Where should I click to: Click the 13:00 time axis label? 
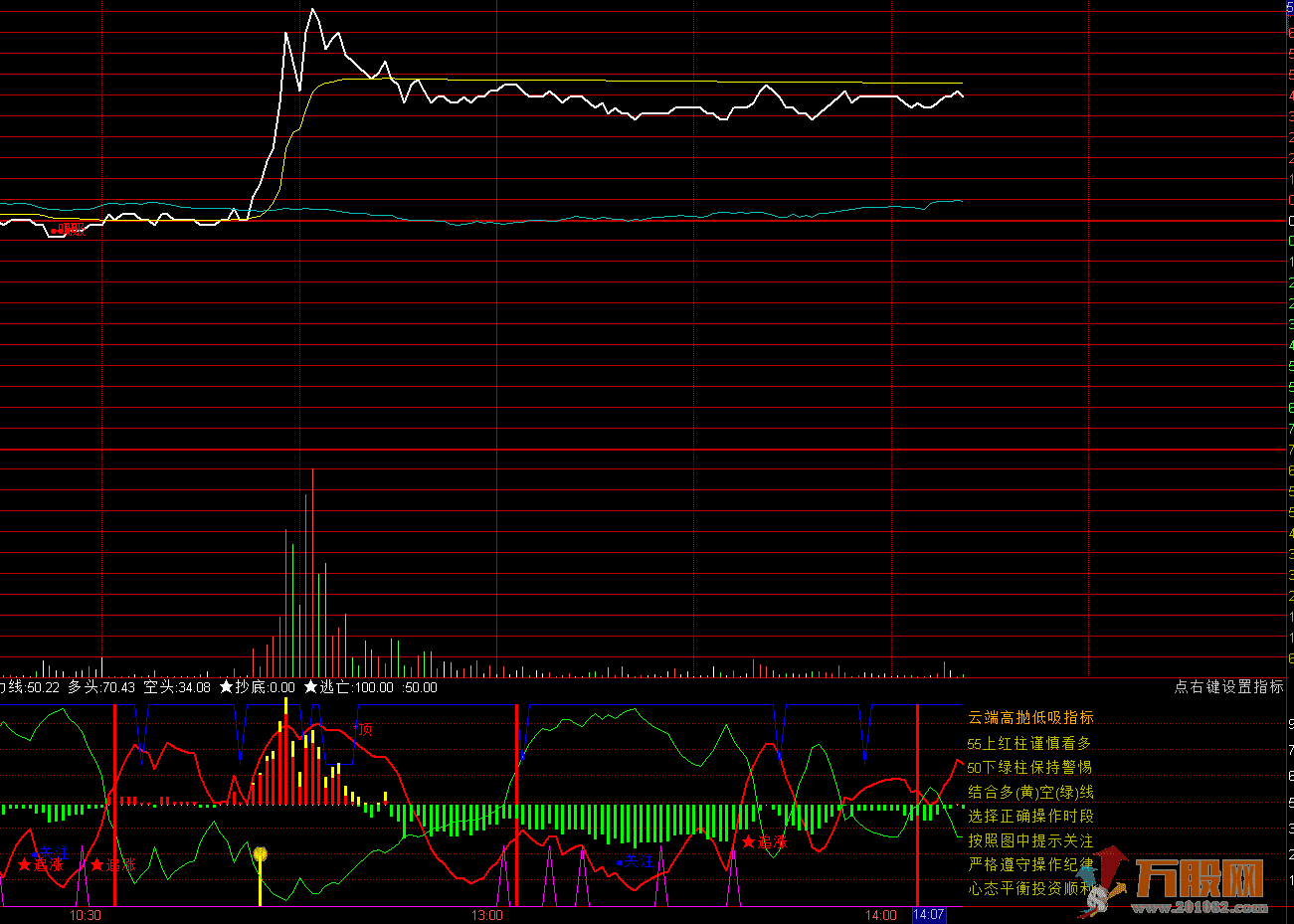pyautogui.click(x=486, y=915)
